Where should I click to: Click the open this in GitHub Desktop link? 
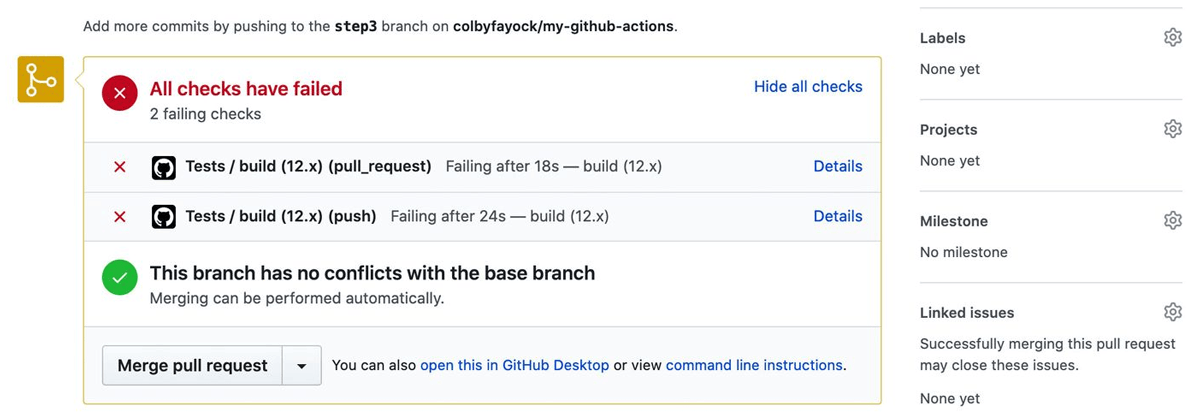[x=514, y=366]
